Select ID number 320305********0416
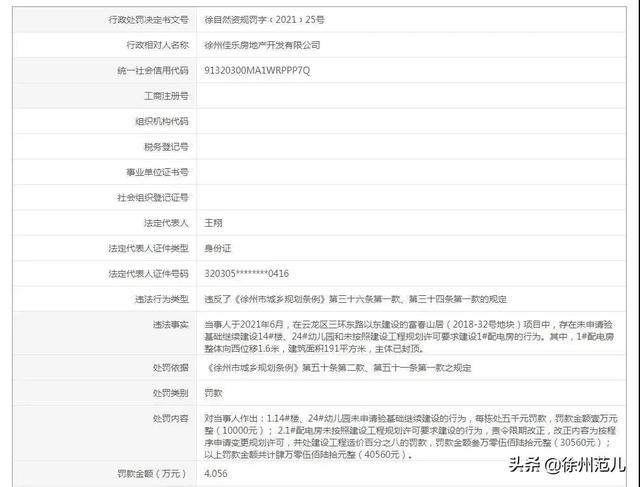 tap(247, 274)
